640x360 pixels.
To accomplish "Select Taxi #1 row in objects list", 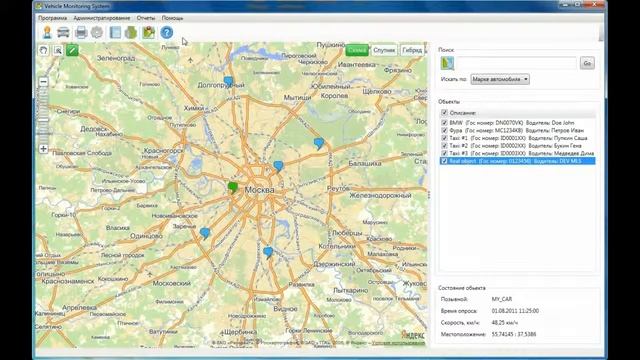I will click(x=517, y=138).
